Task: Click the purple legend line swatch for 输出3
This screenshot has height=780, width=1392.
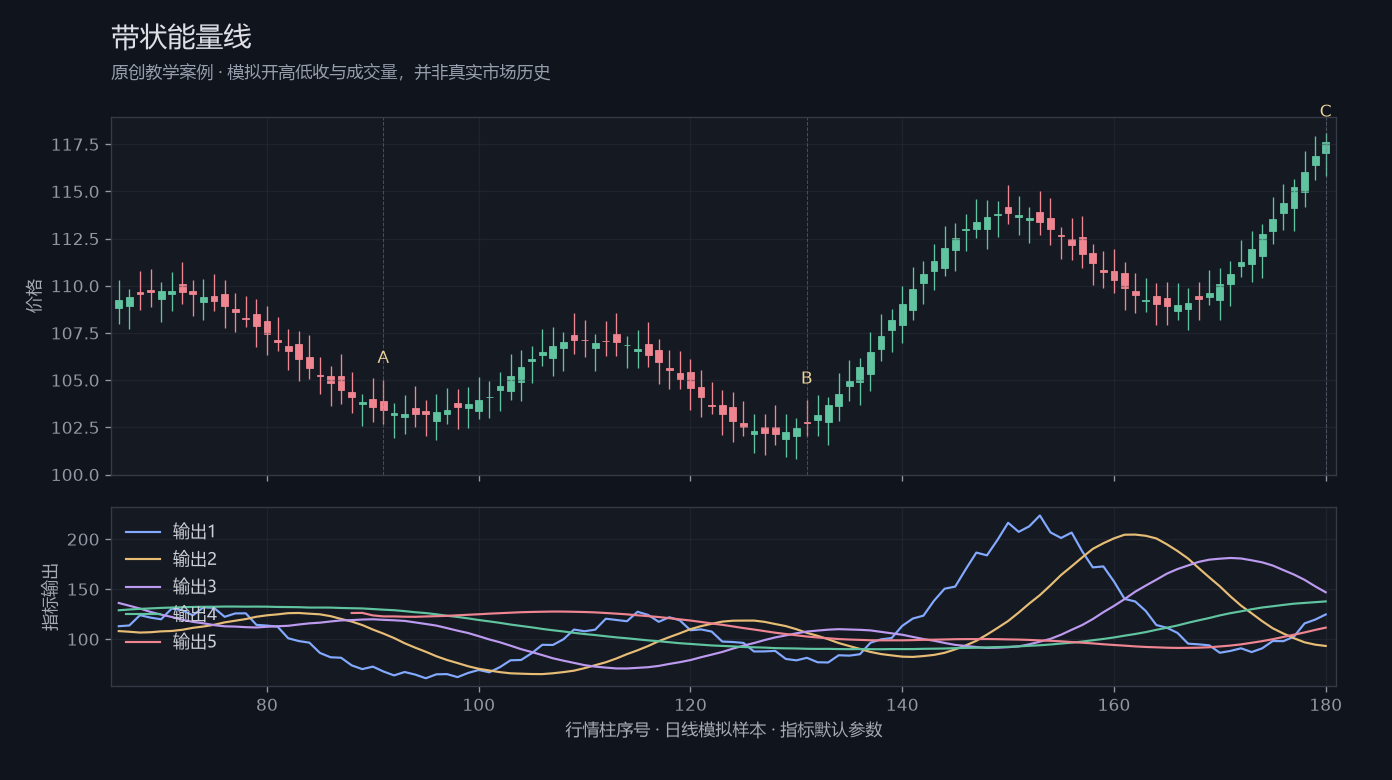Action: pos(142,587)
